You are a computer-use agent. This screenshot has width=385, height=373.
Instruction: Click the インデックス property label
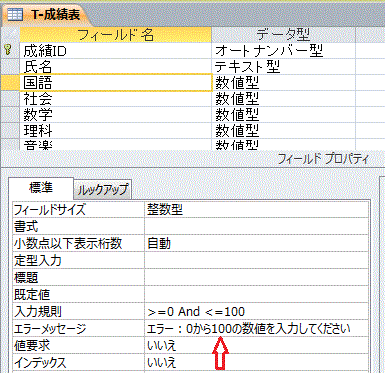79,362
